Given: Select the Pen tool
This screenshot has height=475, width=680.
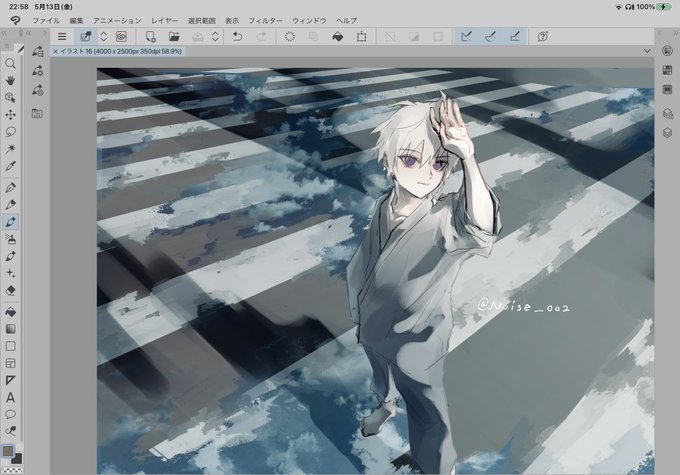Looking at the screenshot, I should pyautogui.click(x=10, y=187).
